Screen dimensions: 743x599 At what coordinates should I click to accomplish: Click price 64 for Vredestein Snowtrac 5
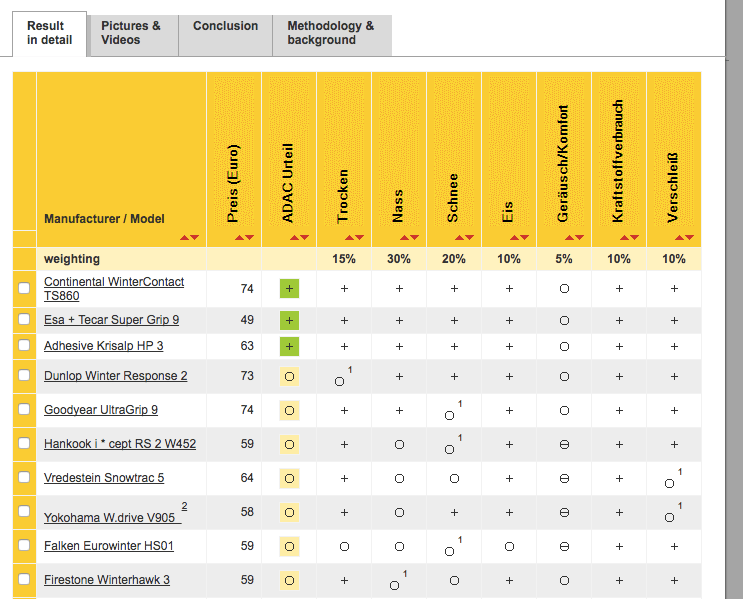[247, 478]
